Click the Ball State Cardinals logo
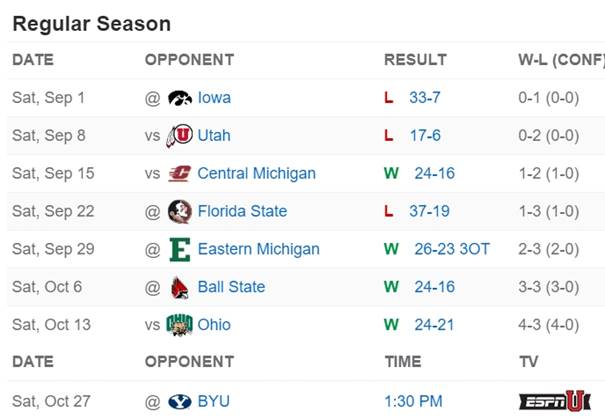 [x=180, y=287]
